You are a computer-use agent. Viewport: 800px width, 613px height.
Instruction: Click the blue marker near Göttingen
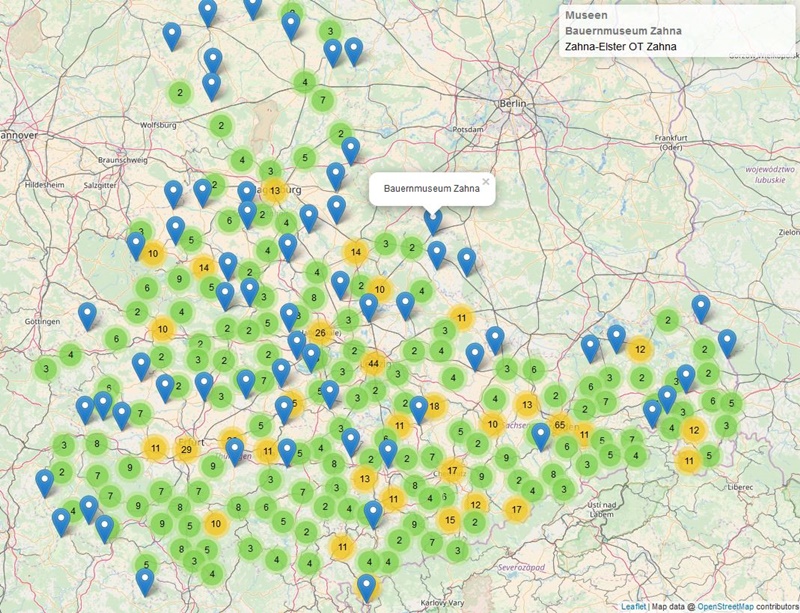[87, 310]
